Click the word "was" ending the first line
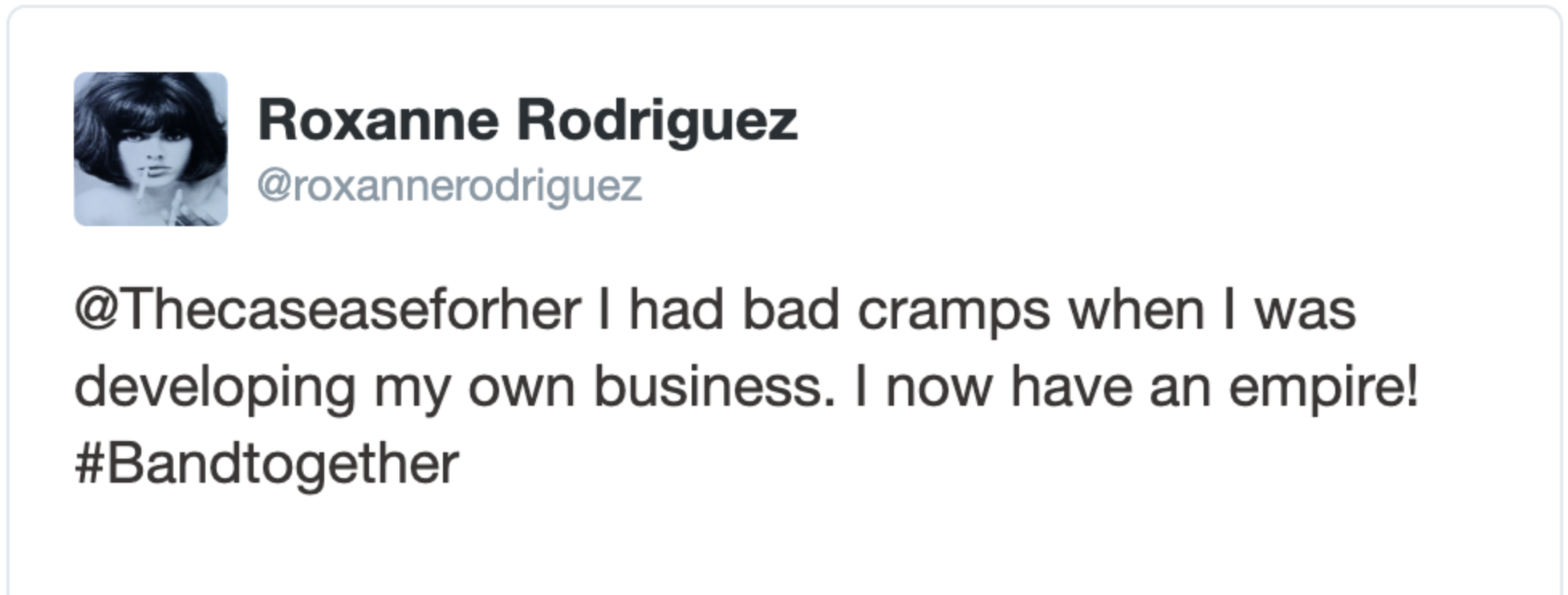Image resolution: width=1568 pixels, height=595 pixels. point(1305,310)
